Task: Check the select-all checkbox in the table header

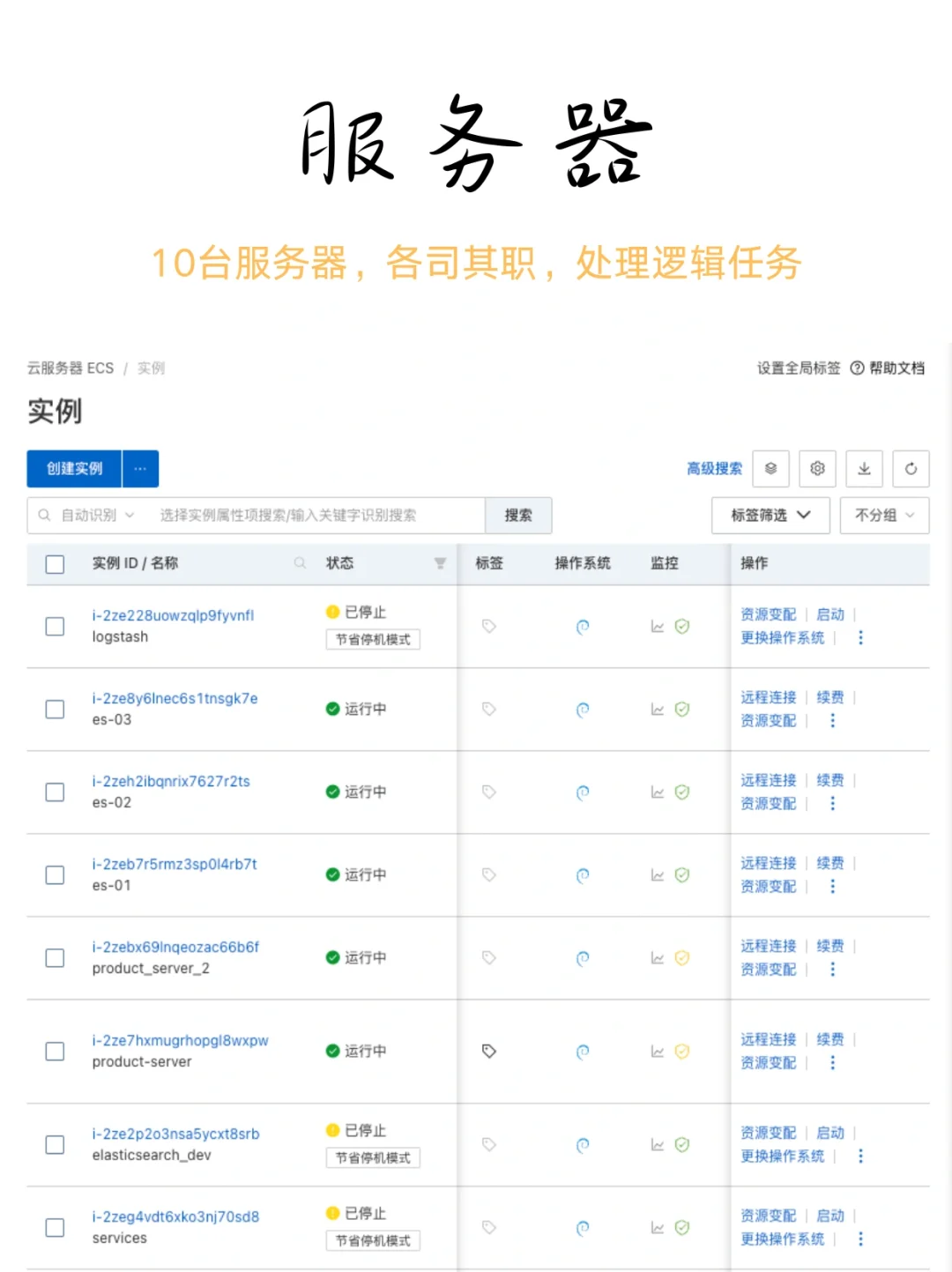Action: [54, 563]
